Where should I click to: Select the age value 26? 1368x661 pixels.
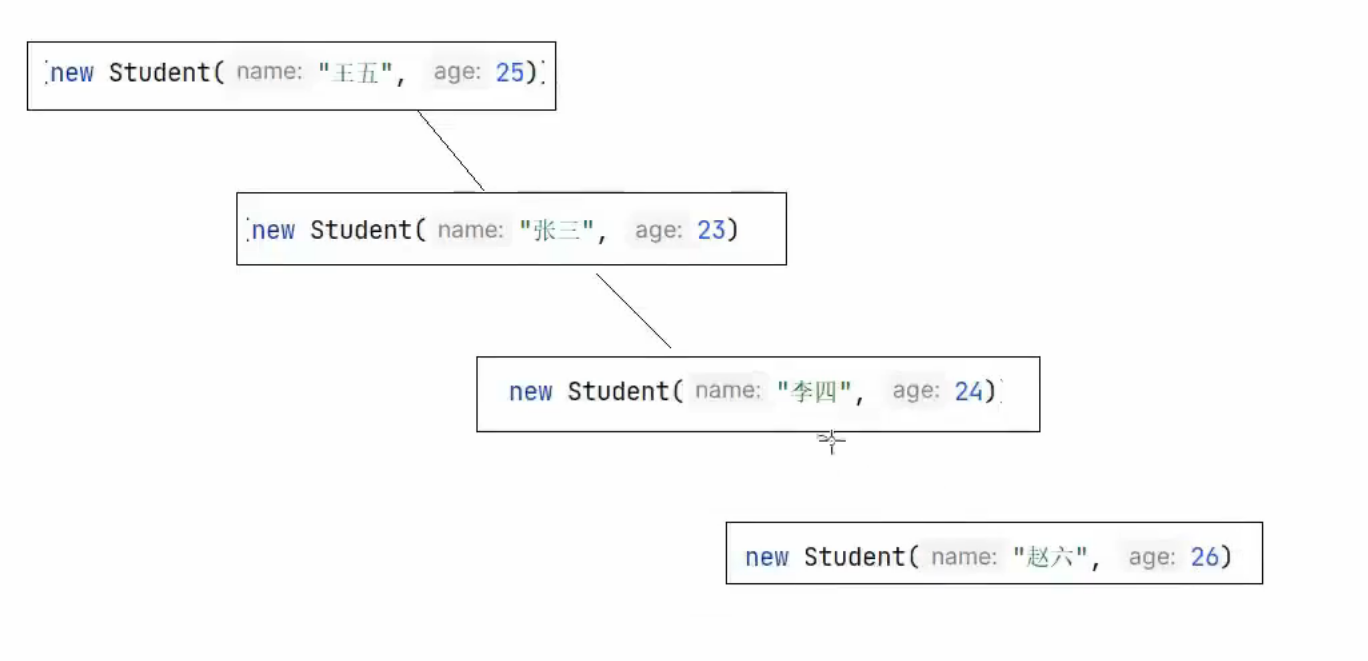(1205, 557)
